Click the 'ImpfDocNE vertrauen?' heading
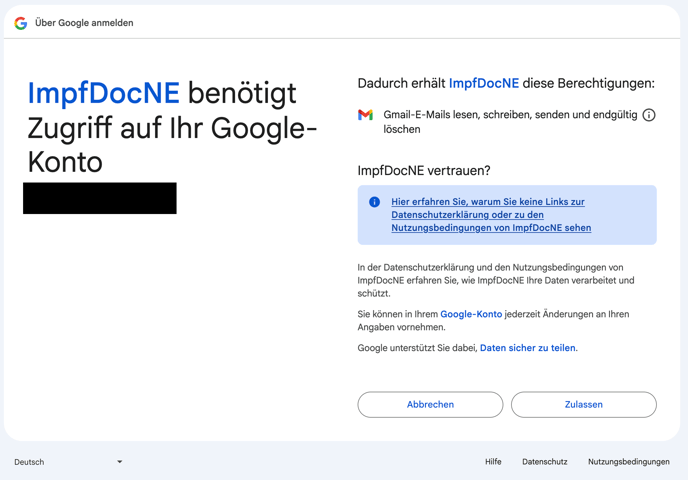Screen dimensions: 688x480 point(424,171)
